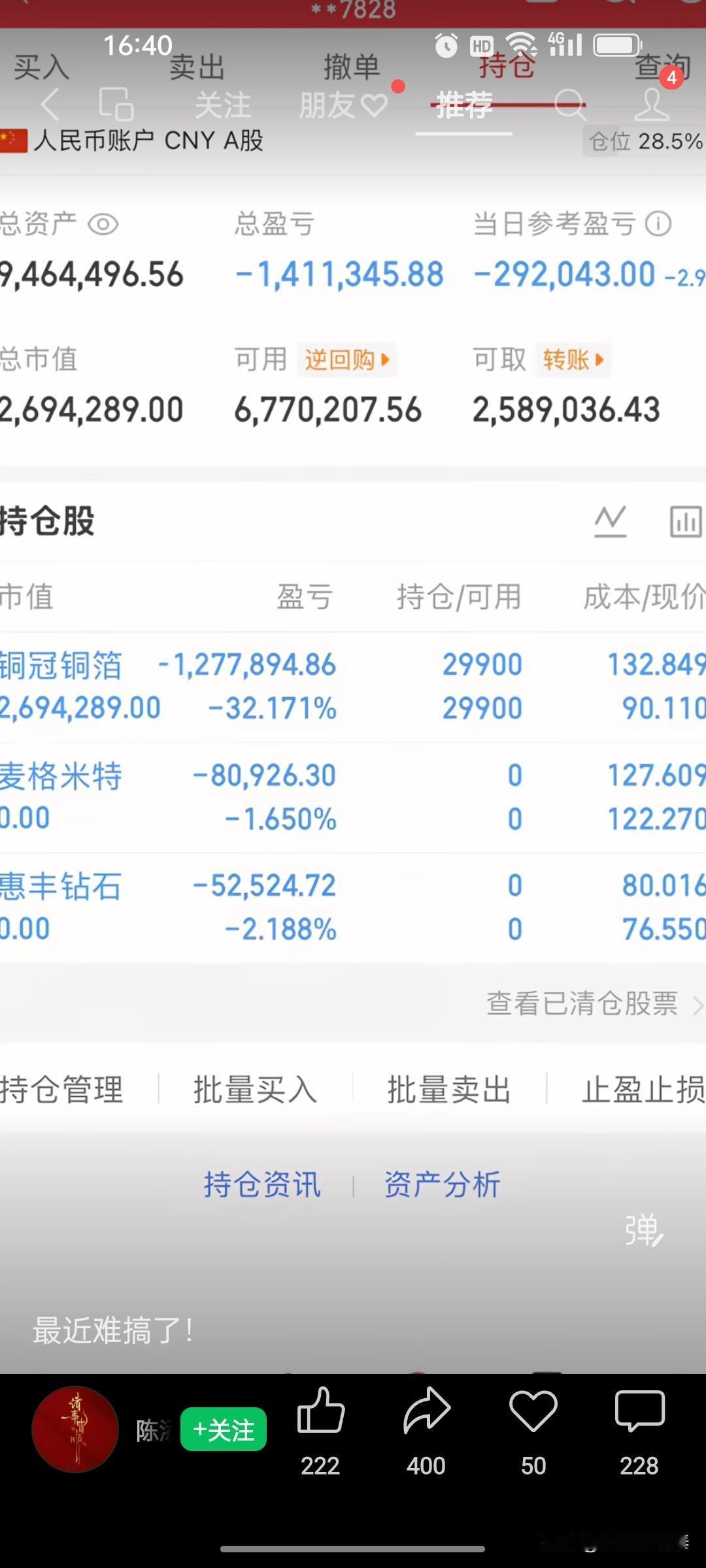The width and height of the screenshot is (706, 1568).
Task: Switch to 买入 tab
Action: click(x=41, y=67)
